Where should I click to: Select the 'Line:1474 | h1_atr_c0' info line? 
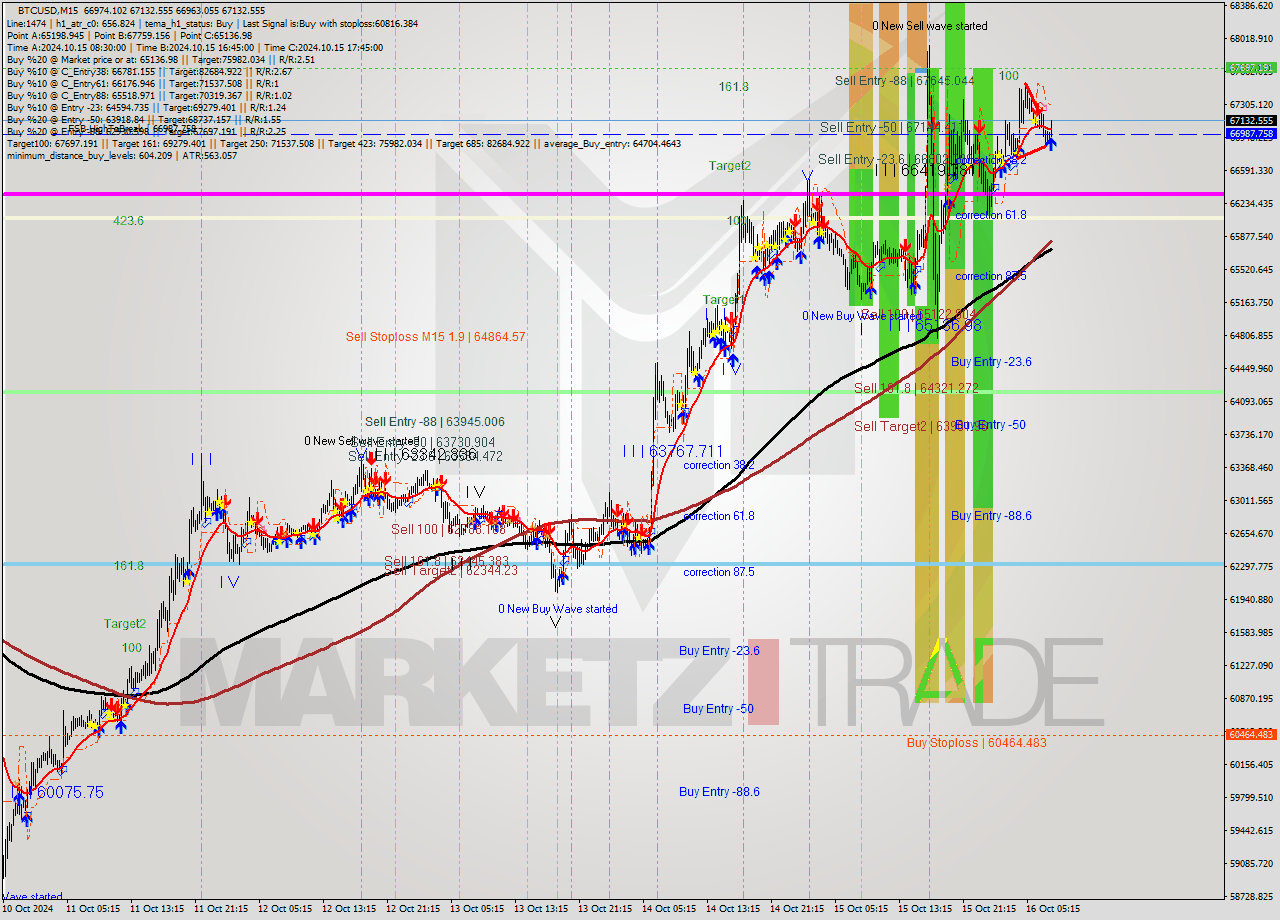[x=212, y=23]
